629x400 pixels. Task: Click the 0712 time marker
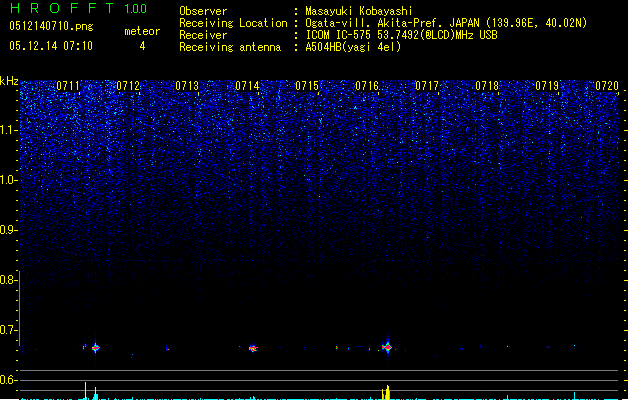(128, 85)
